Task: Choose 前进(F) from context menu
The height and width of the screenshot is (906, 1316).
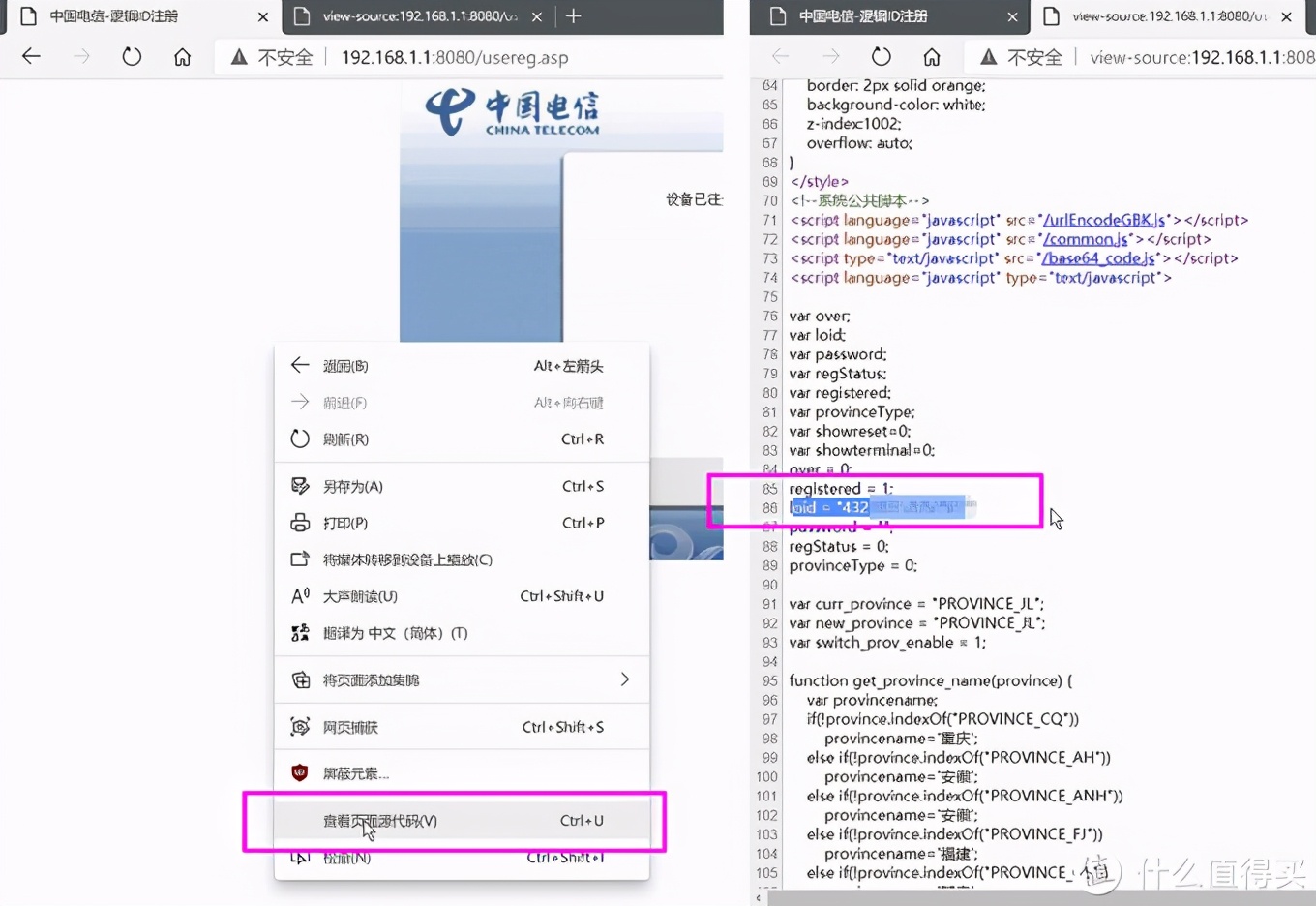Action: [462, 403]
